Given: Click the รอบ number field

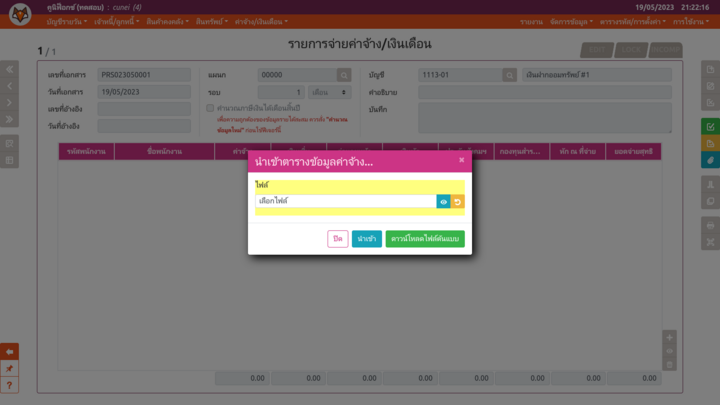Looking at the screenshot, I should (281, 92).
